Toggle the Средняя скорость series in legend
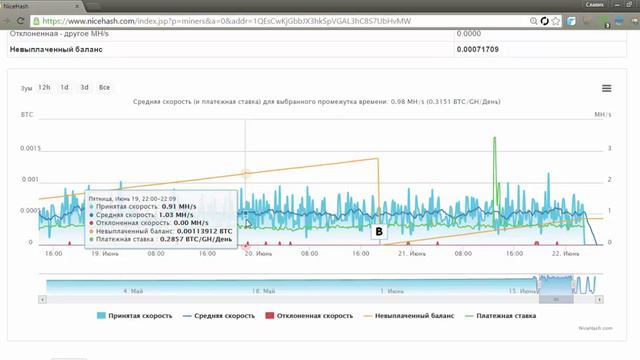This screenshot has height=360, width=640. pyautogui.click(x=218, y=316)
